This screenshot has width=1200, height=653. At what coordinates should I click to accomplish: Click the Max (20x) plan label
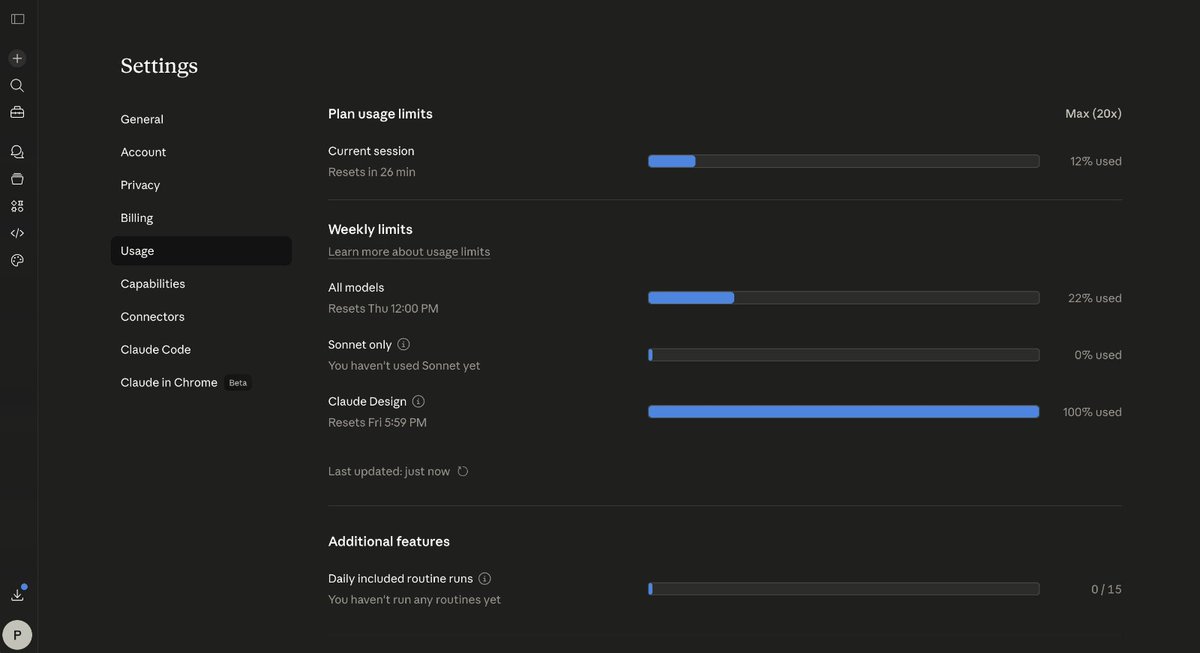[x=1093, y=114]
